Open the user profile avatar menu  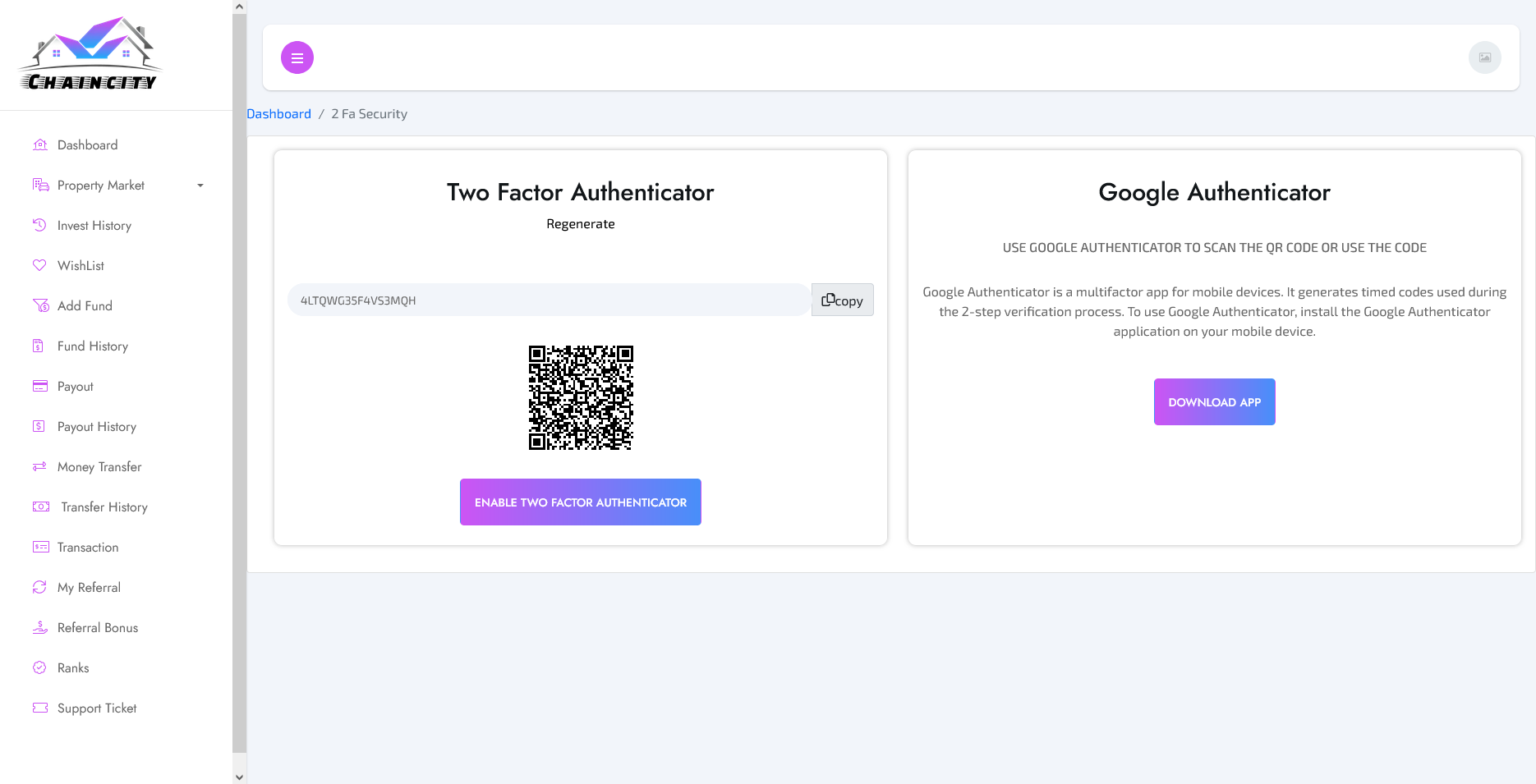click(1485, 57)
